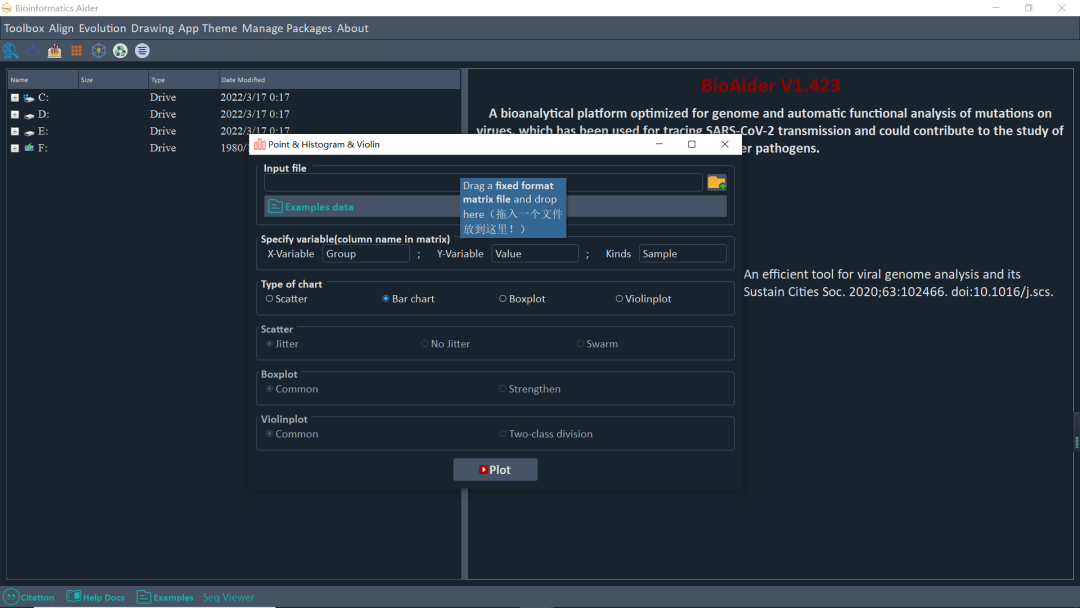Select the Swarm scatter option
This screenshot has height=608, width=1080.
point(597,344)
